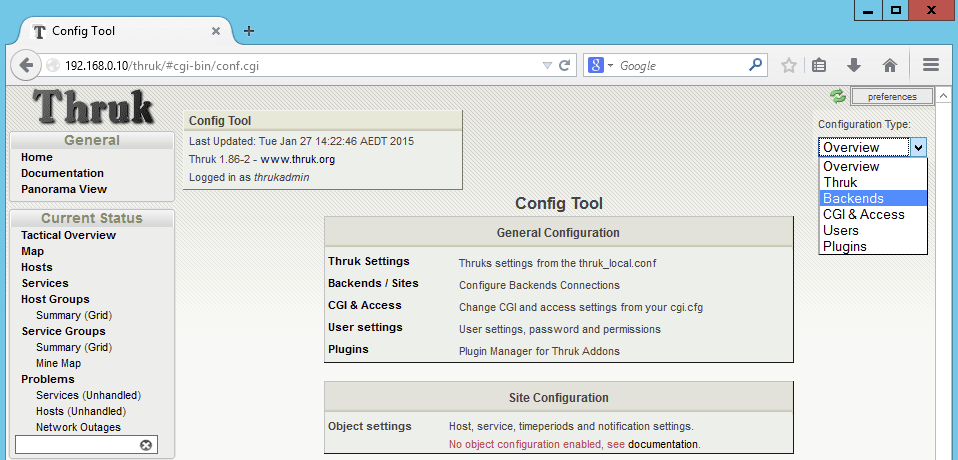Open the Object settings link
The height and width of the screenshot is (460, 958).
point(370,426)
